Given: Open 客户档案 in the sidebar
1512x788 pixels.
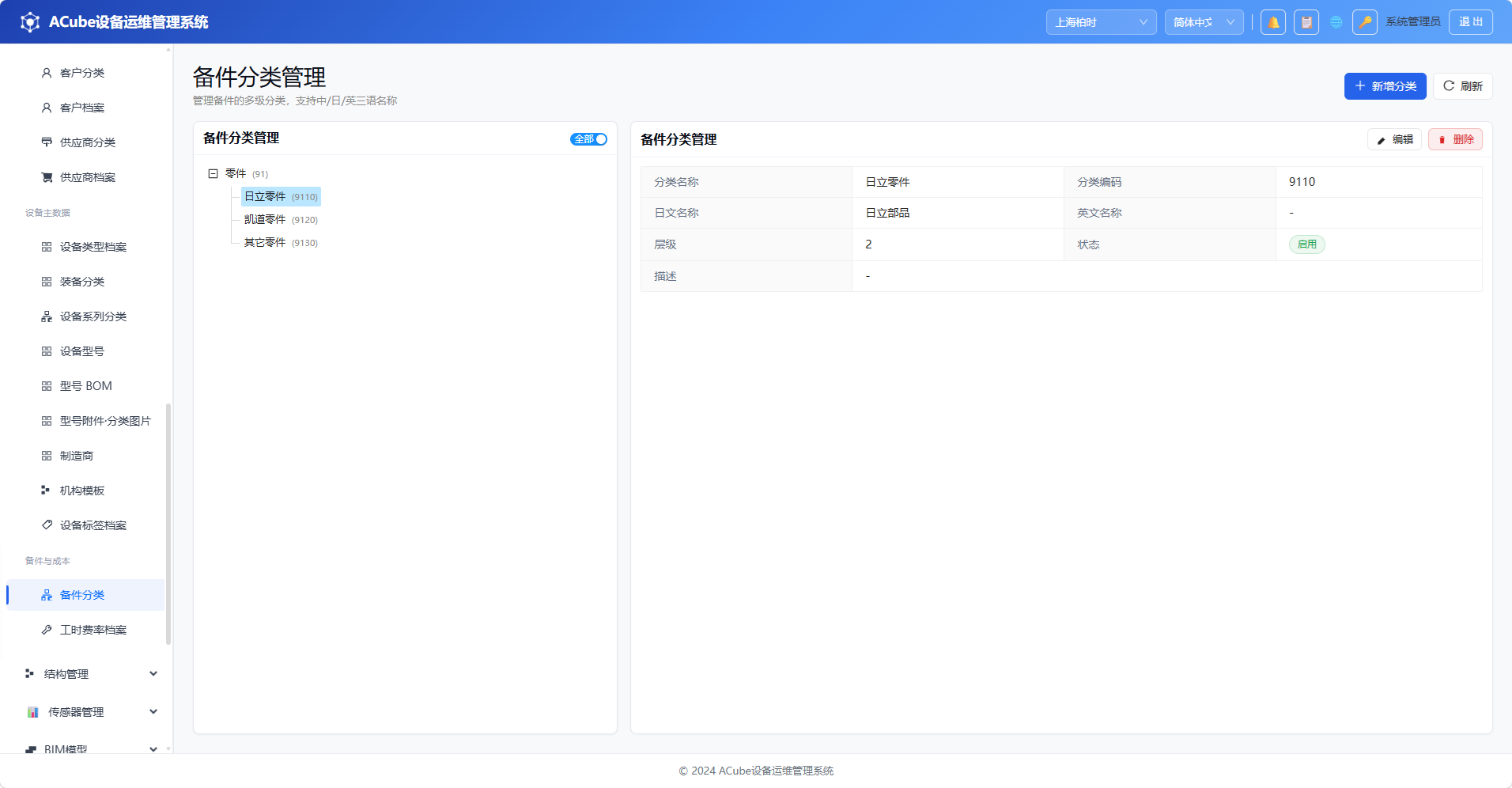Looking at the screenshot, I should click(85, 108).
